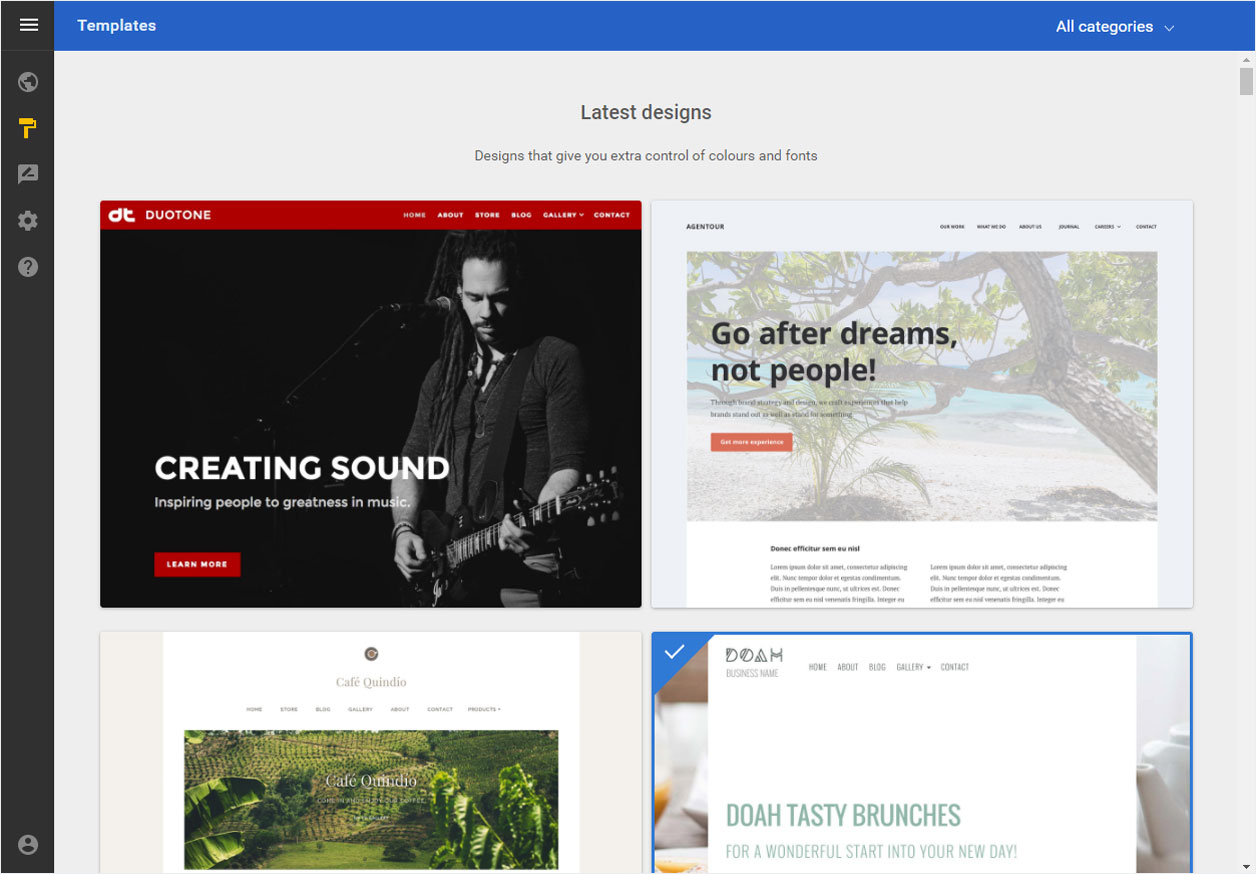Screen dimensions: 1256x874
Task: Open the help question mark icon
Action: pos(28,267)
